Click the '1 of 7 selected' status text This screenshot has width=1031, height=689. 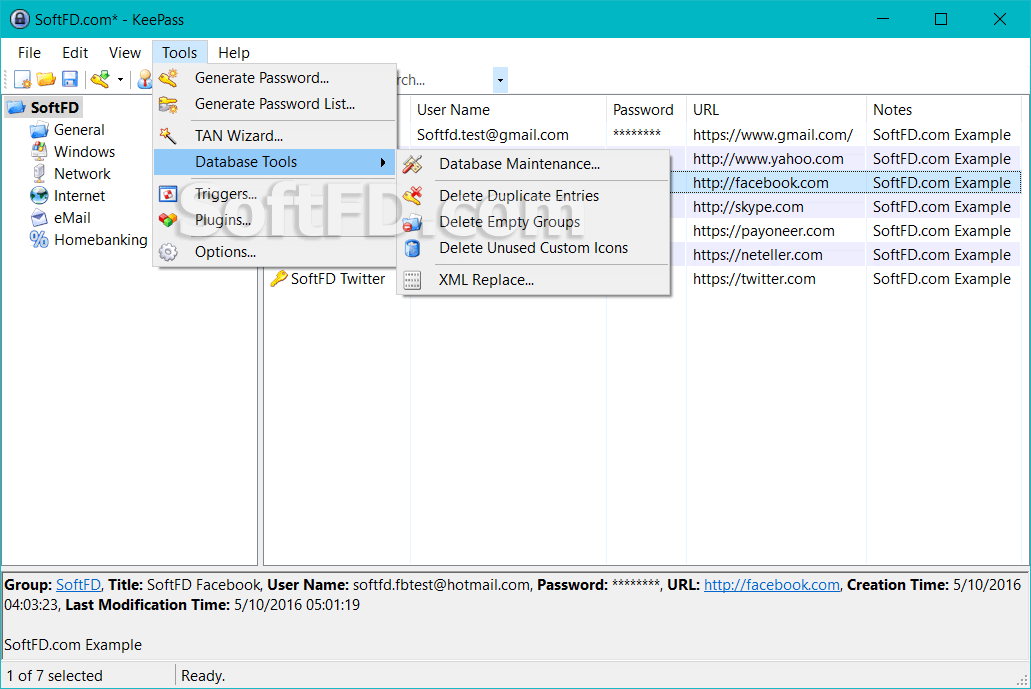pyautogui.click(x=55, y=676)
